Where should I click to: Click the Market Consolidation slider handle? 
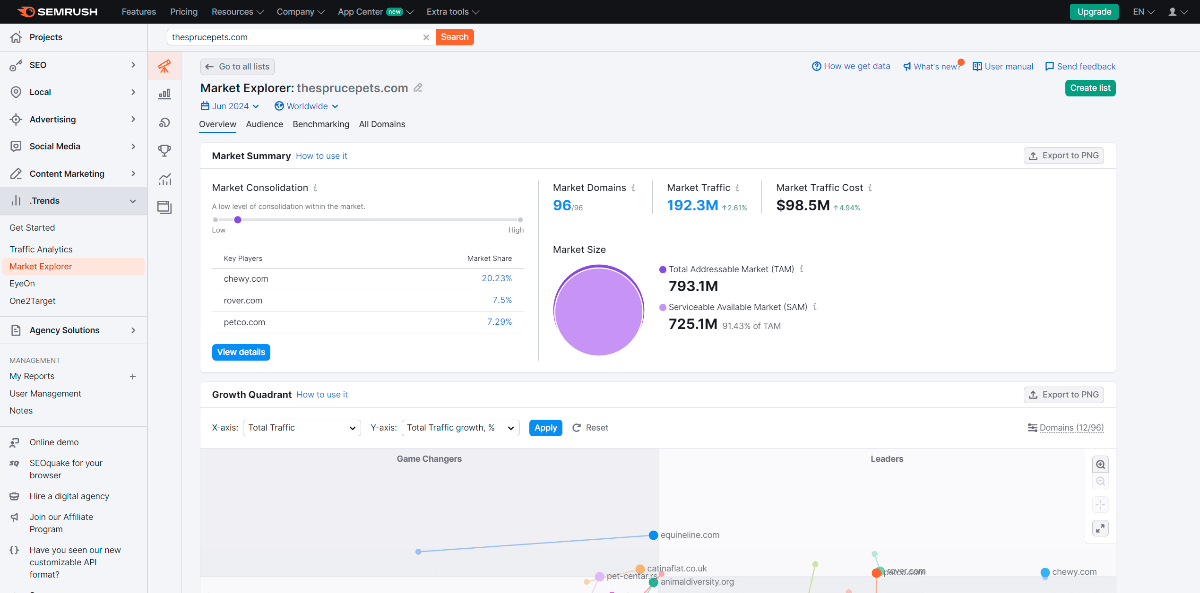[x=237, y=219]
